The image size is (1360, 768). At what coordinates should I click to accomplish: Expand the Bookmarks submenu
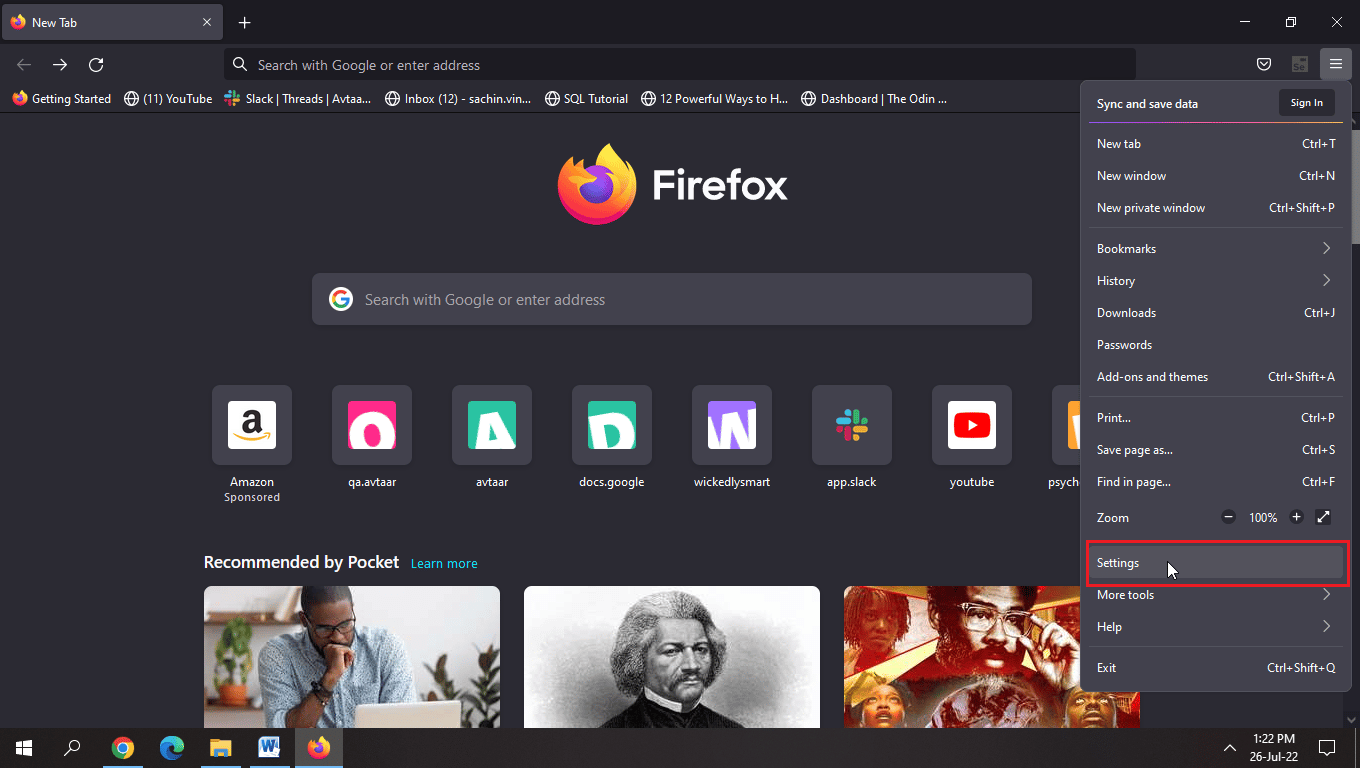click(x=1215, y=248)
